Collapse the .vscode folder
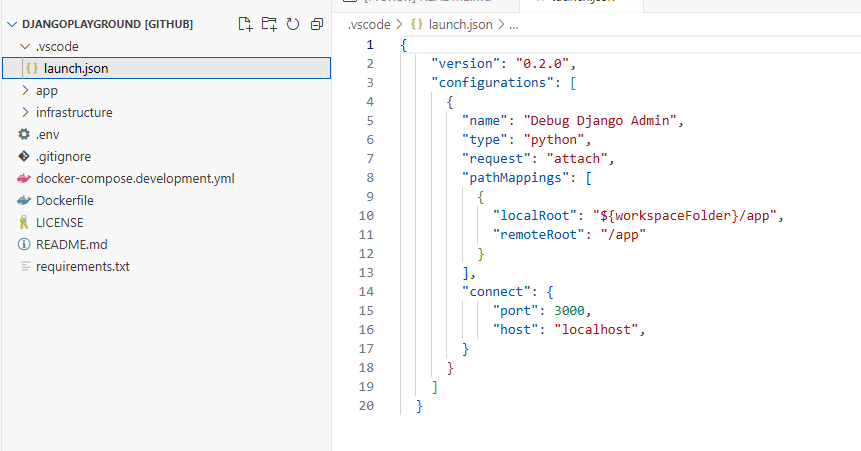The image size is (861, 451). pyautogui.click(x=25, y=46)
